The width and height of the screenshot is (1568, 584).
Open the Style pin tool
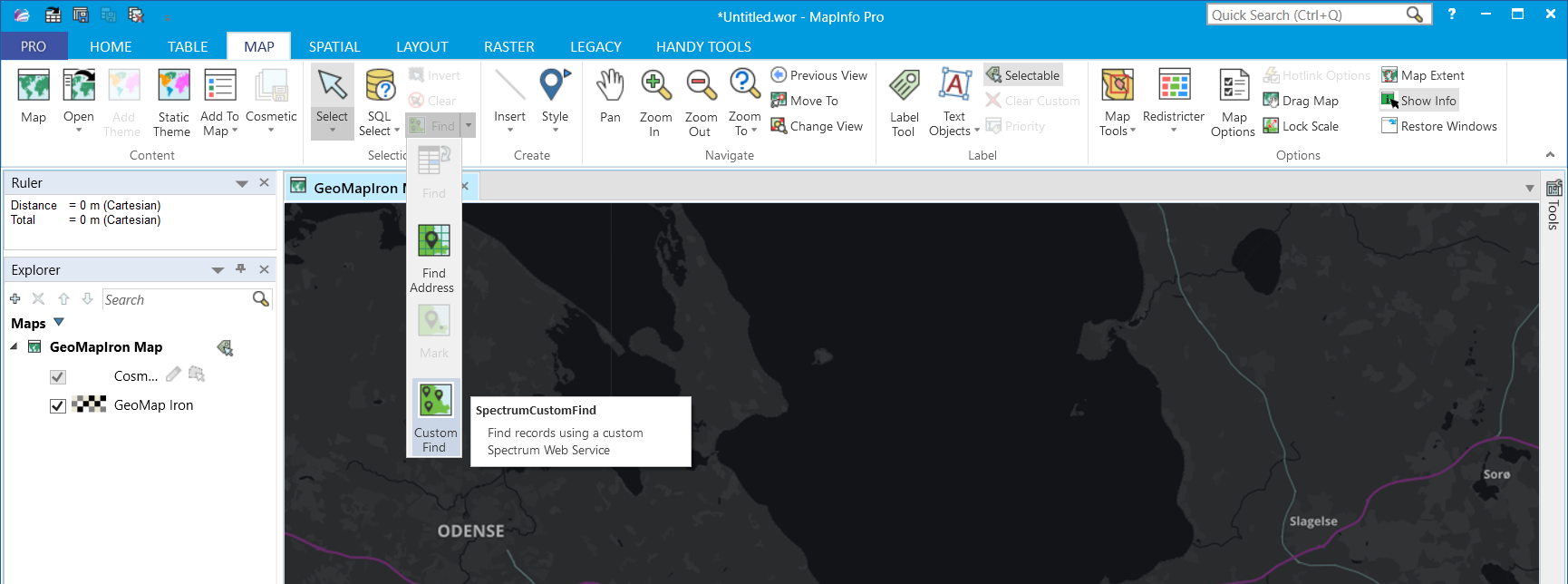[555, 100]
